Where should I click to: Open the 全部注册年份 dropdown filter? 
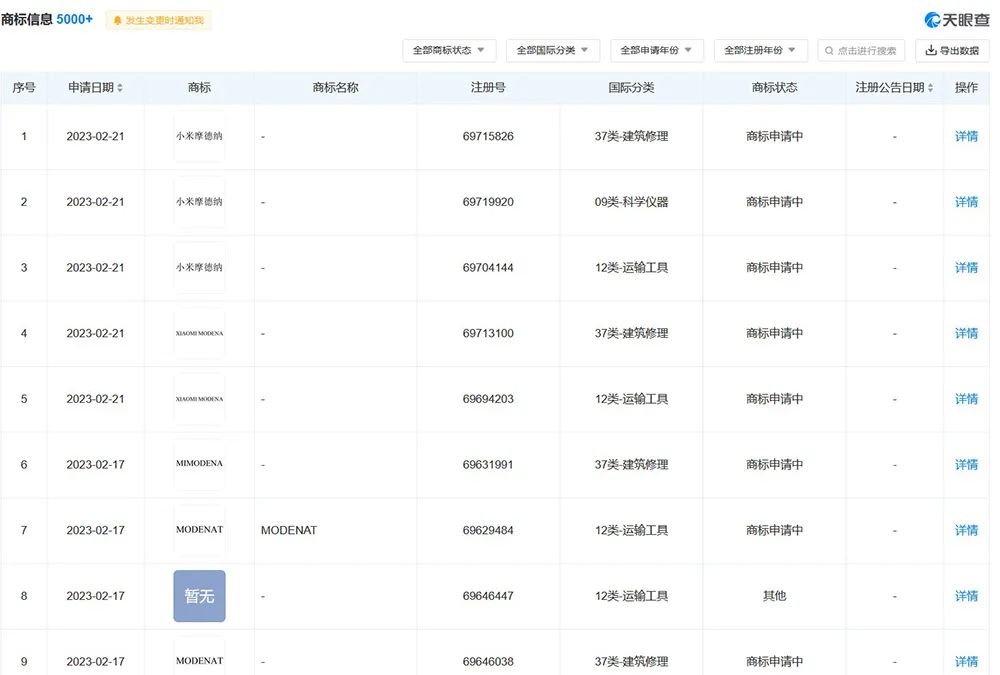pos(761,50)
